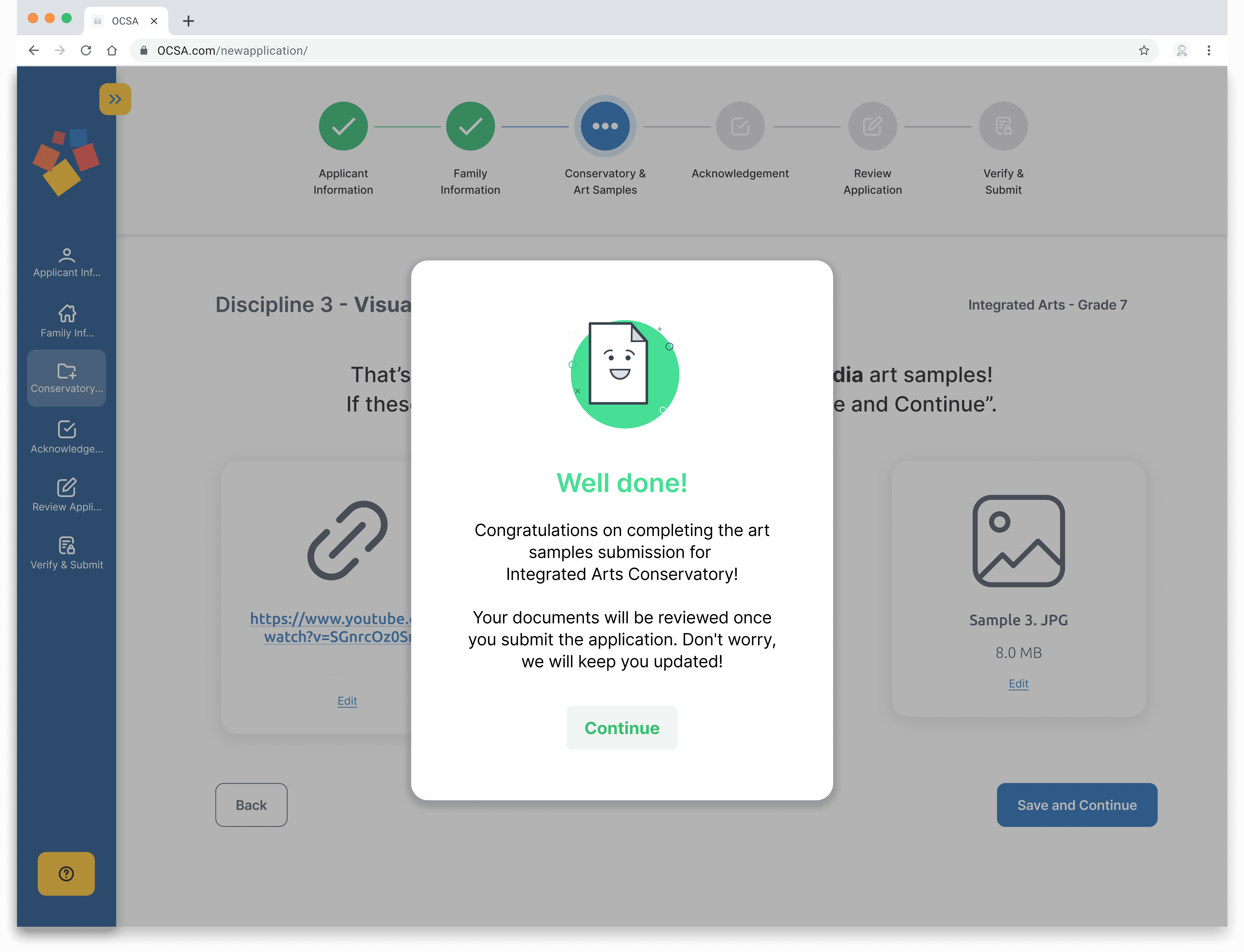Go to the Family Information step circle

pyautogui.click(x=470, y=126)
